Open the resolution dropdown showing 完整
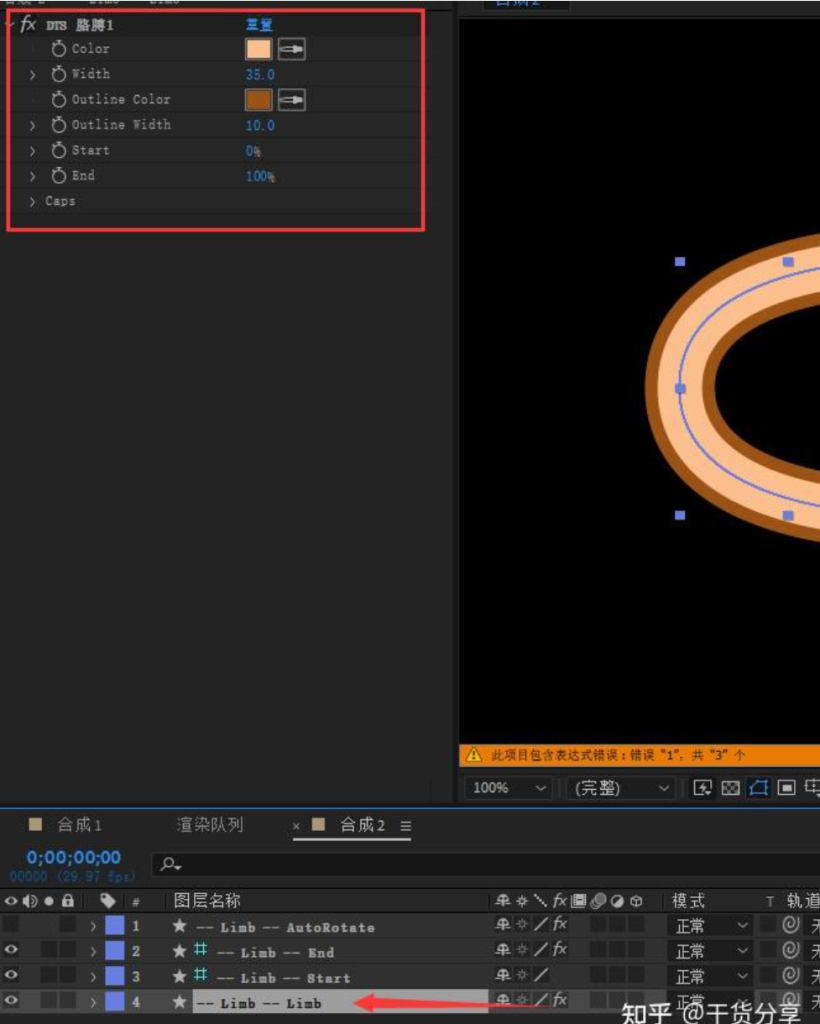Image resolution: width=820 pixels, height=1024 pixels. click(618, 788)
